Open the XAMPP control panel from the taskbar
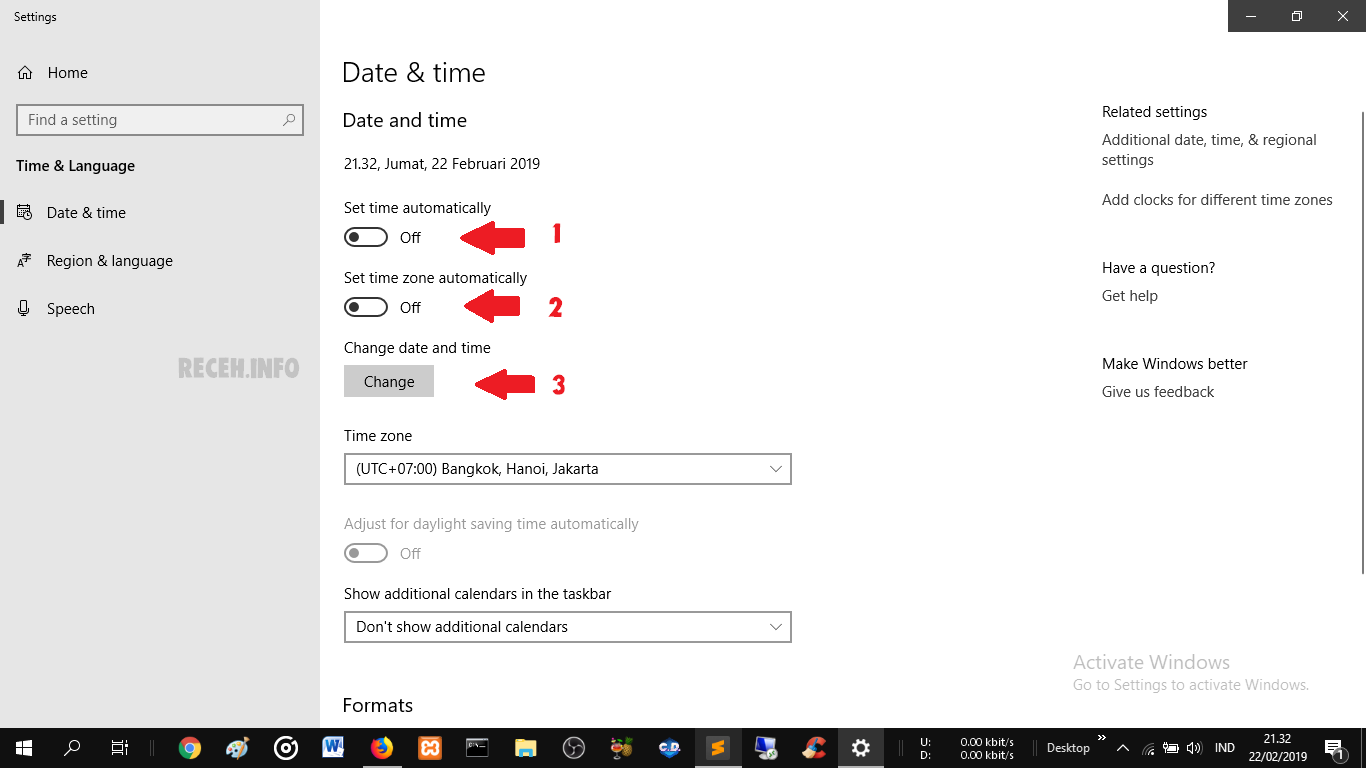Viewport: 1366px width, 768px height. (x=429, y=747)
